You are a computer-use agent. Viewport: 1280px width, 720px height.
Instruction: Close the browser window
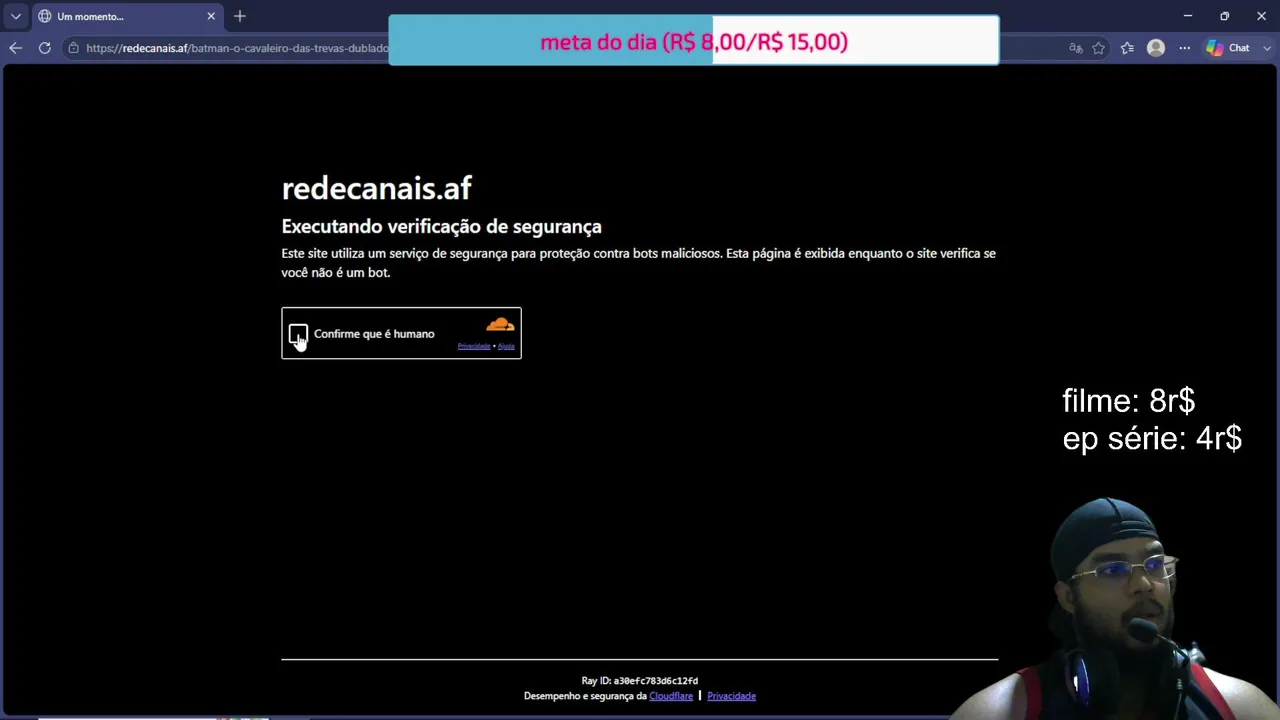(1261, 16)
